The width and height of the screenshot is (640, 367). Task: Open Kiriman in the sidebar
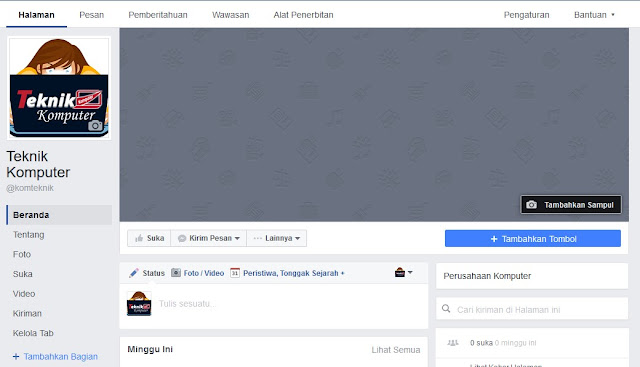tap(27, 314)
